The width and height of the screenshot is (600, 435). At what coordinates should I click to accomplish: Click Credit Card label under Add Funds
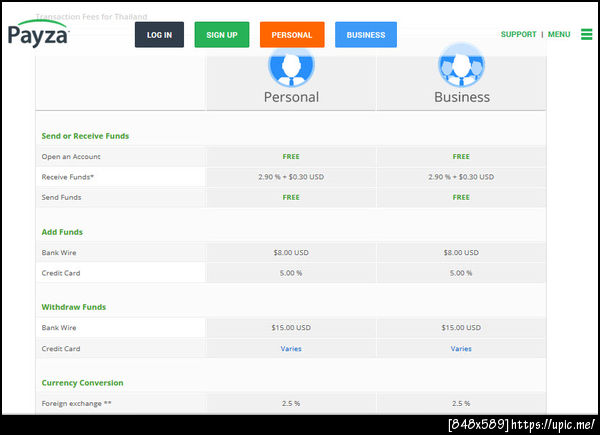tap(61, 273)
